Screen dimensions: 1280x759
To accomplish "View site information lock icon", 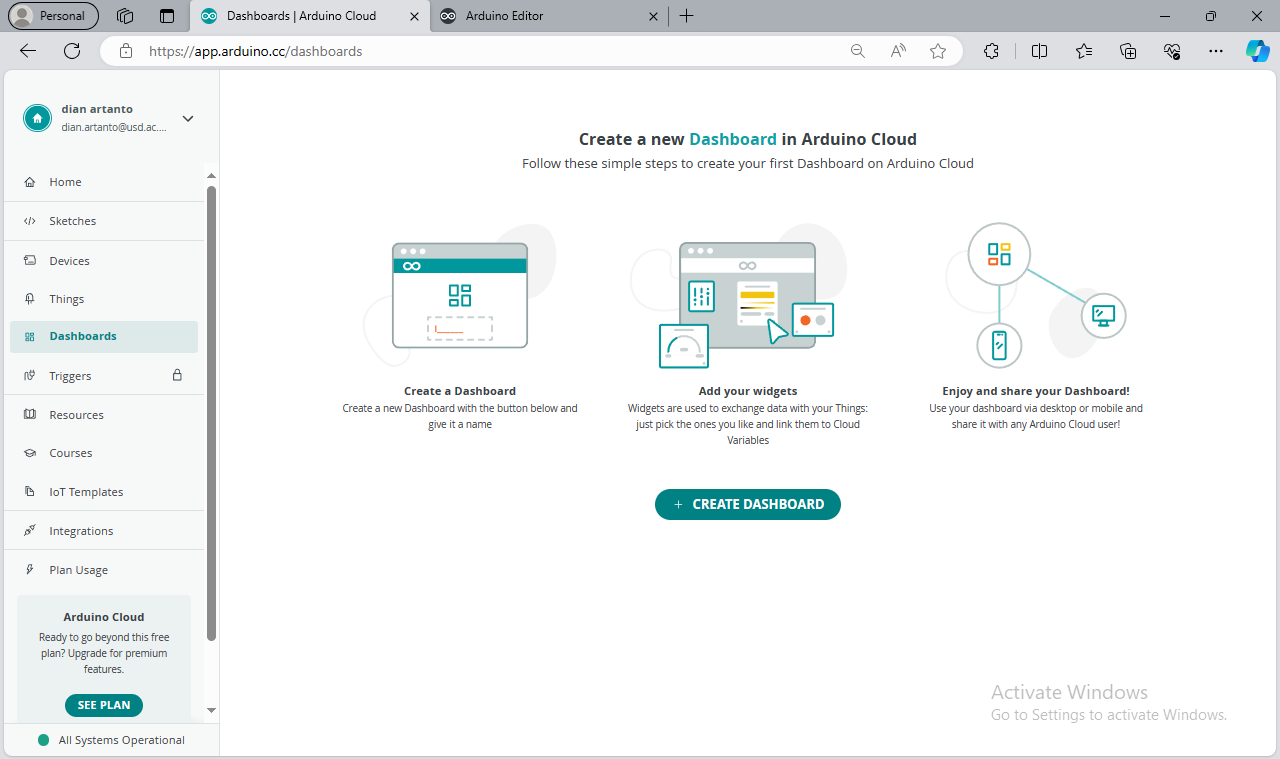I will pyautogui.click(x=125, y=51).
